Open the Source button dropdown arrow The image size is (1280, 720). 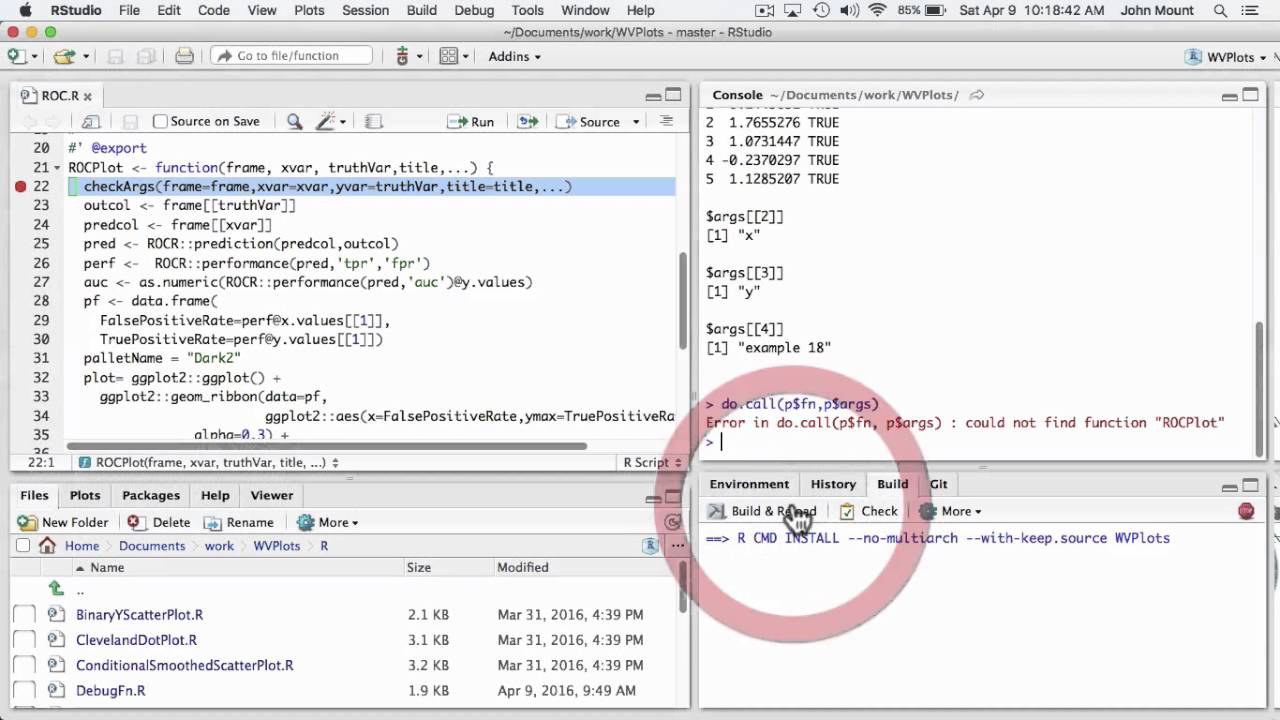pos(635,122)
